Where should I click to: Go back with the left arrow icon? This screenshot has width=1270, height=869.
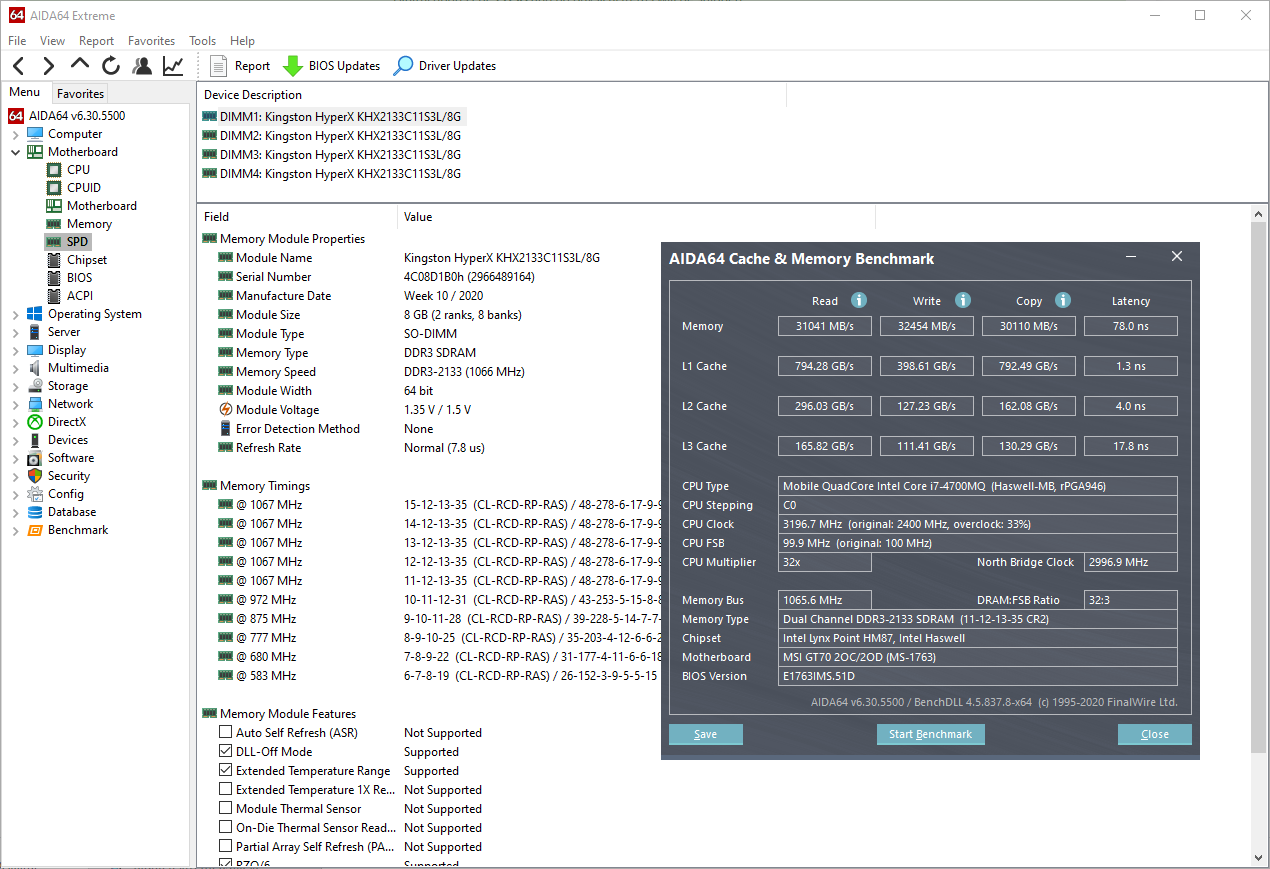pos(19,66)
